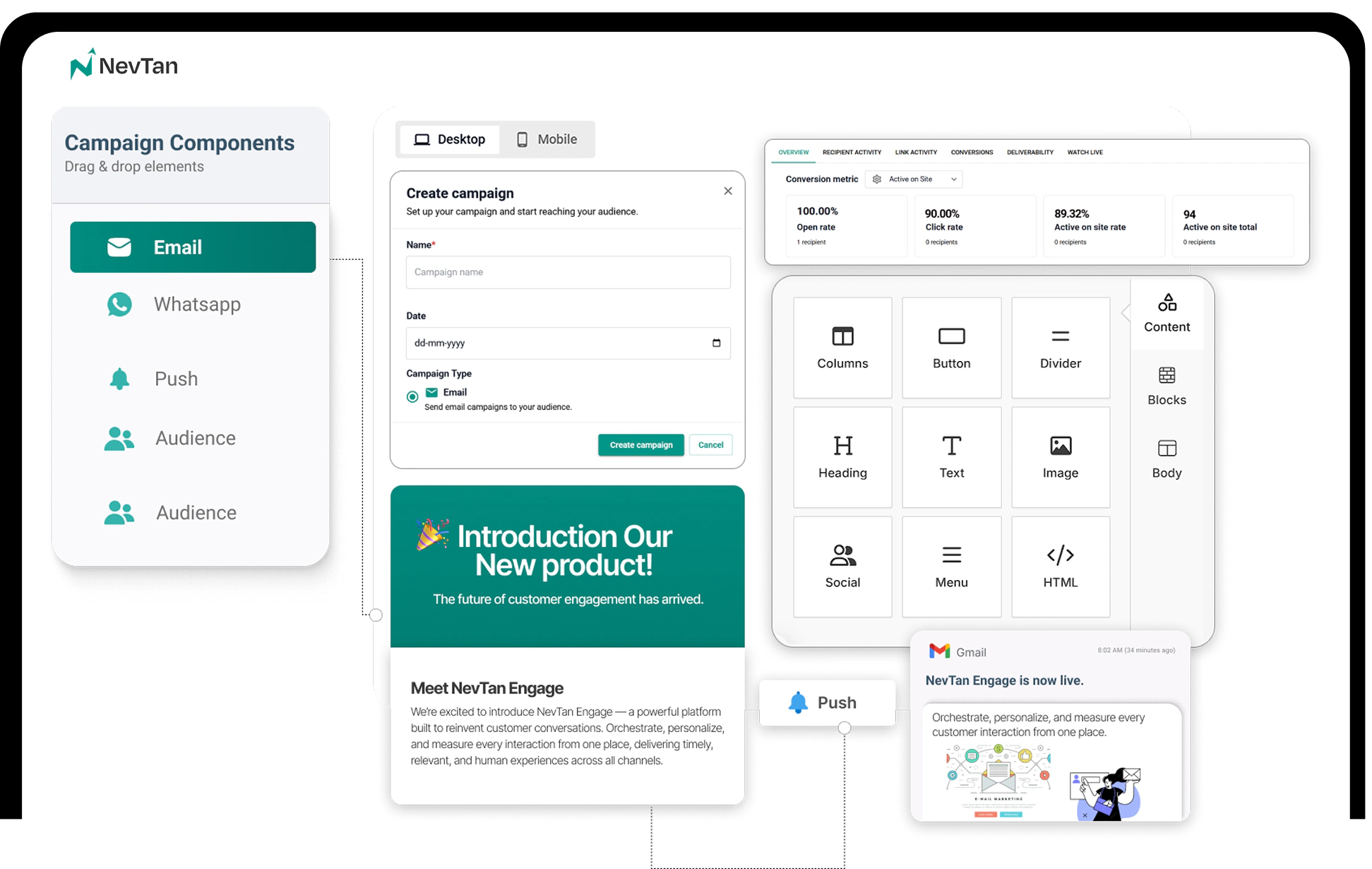The width and height of the screenshot is (1372, 869).
Task: Click the party popper emoji in banner
Action: pyautogui.click(x=432, y=534)
